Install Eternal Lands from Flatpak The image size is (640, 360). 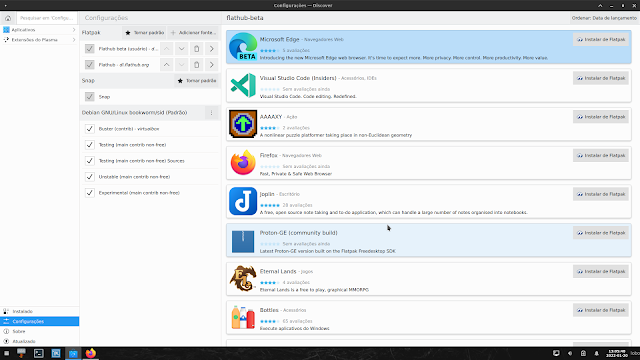(x=601, y=271)
